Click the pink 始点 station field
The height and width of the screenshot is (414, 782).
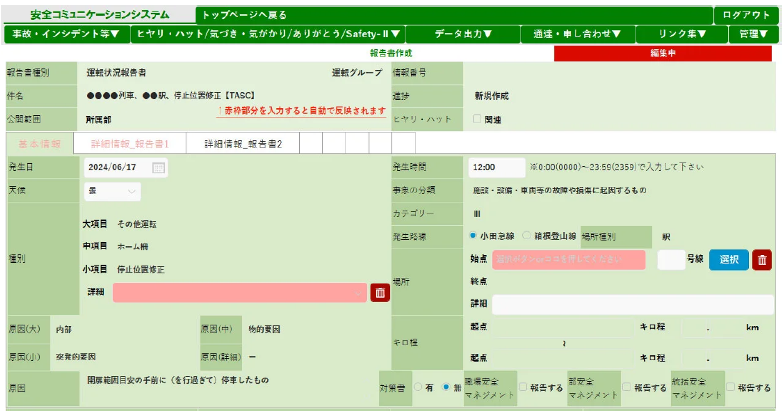568,260
